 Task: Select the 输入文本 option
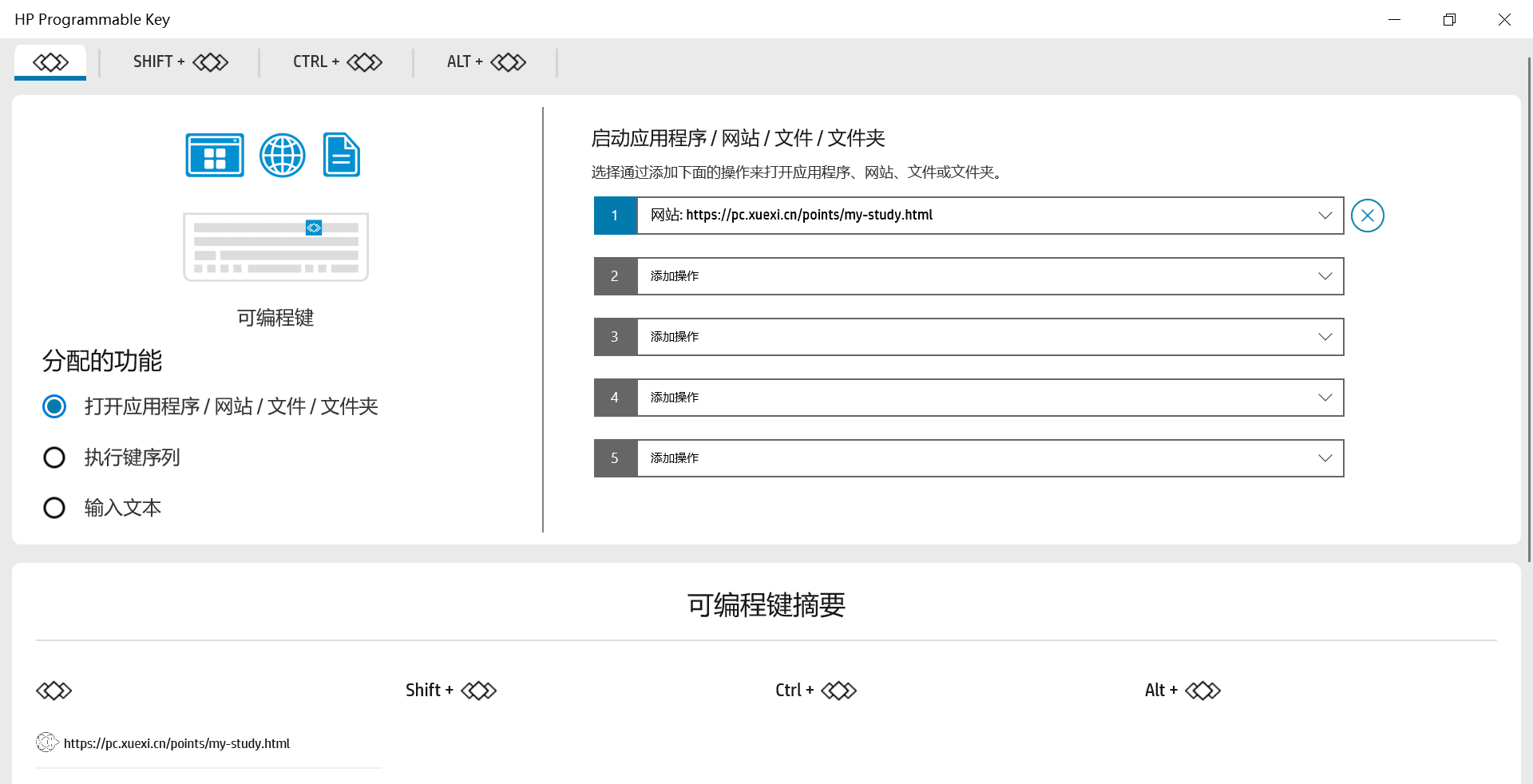(x=53, y=508)
